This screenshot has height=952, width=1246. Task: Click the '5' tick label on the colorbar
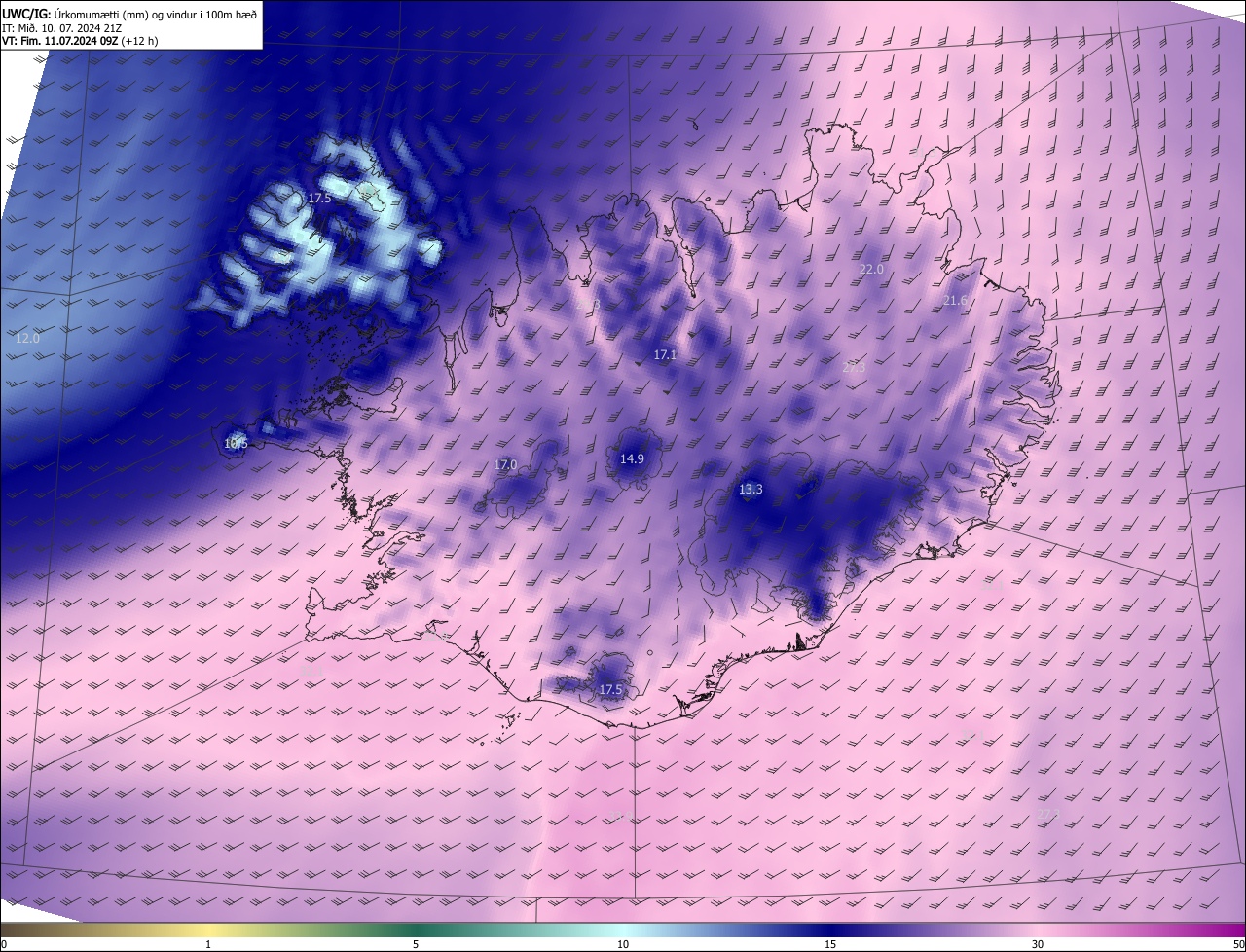416,944
